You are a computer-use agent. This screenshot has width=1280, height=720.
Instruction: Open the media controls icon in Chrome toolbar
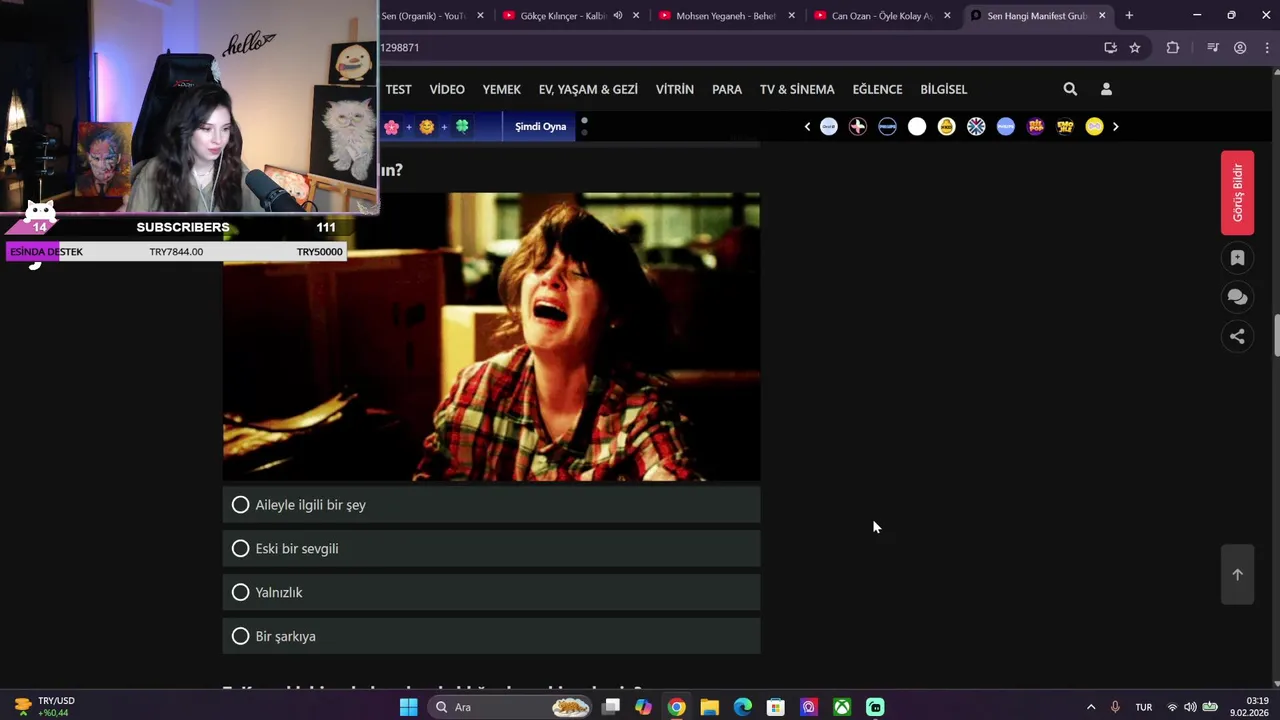tap(1213, 47)
